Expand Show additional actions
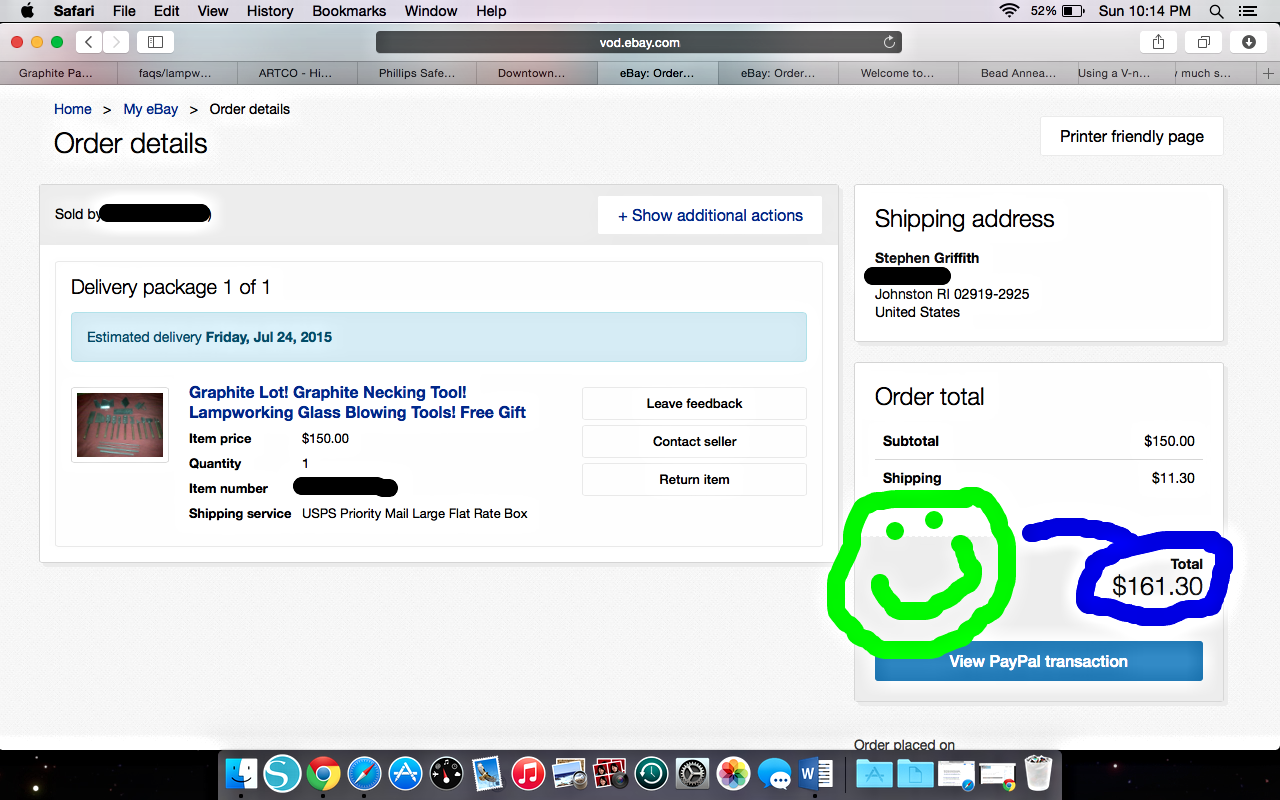The width and height of the screenshot is (1280, 800). pyautogui.click(x=710, y=215)
